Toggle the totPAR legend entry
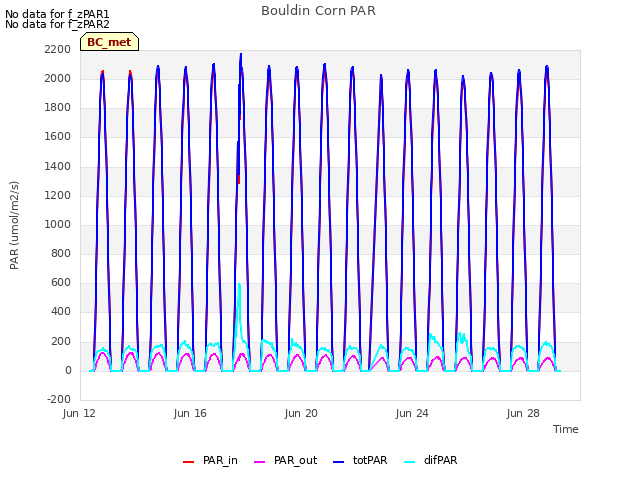640x480 pixels. tap(360, 460)
